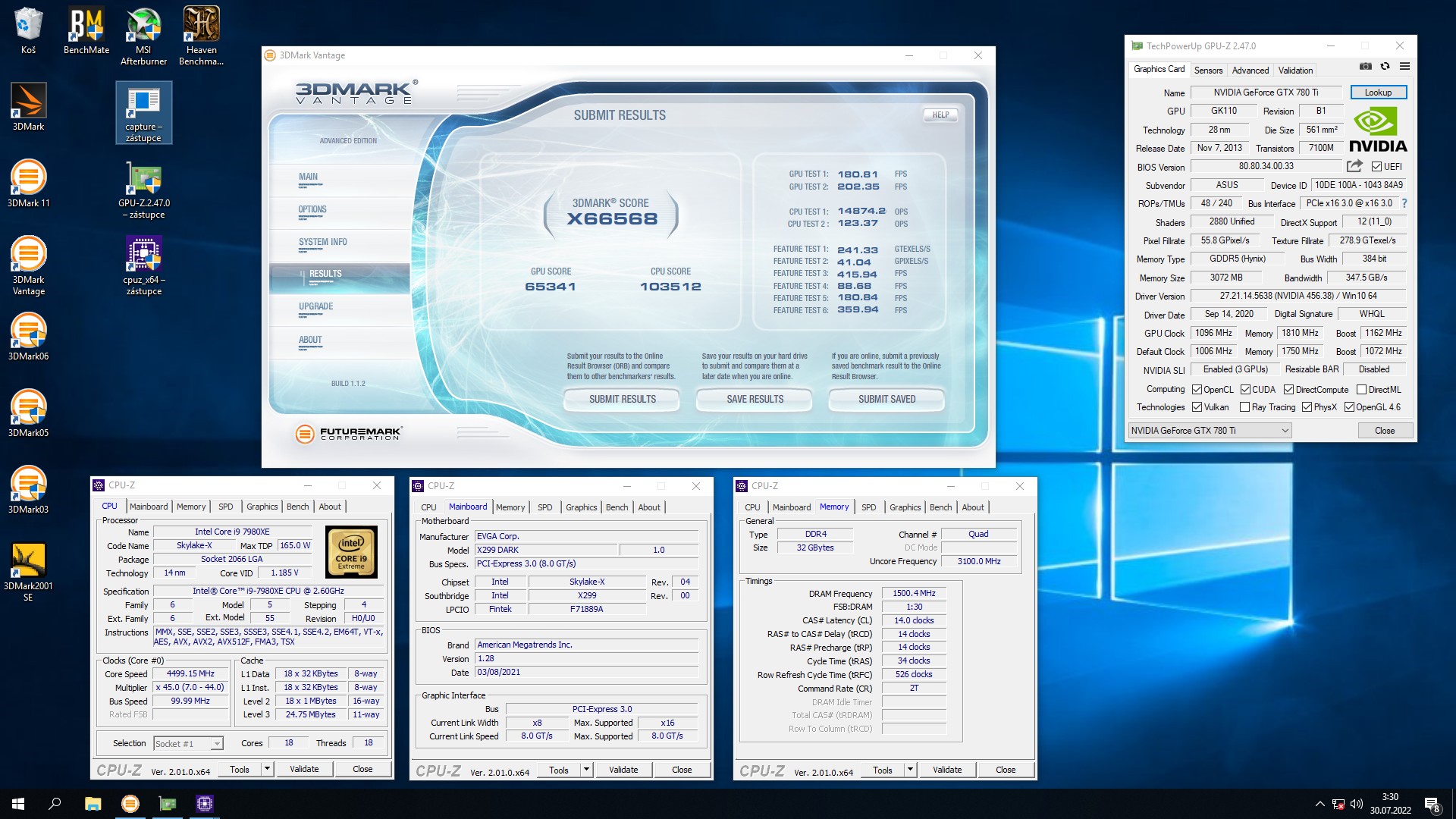Open the 3DMark05 desktop shortcut

pos(28,413)
